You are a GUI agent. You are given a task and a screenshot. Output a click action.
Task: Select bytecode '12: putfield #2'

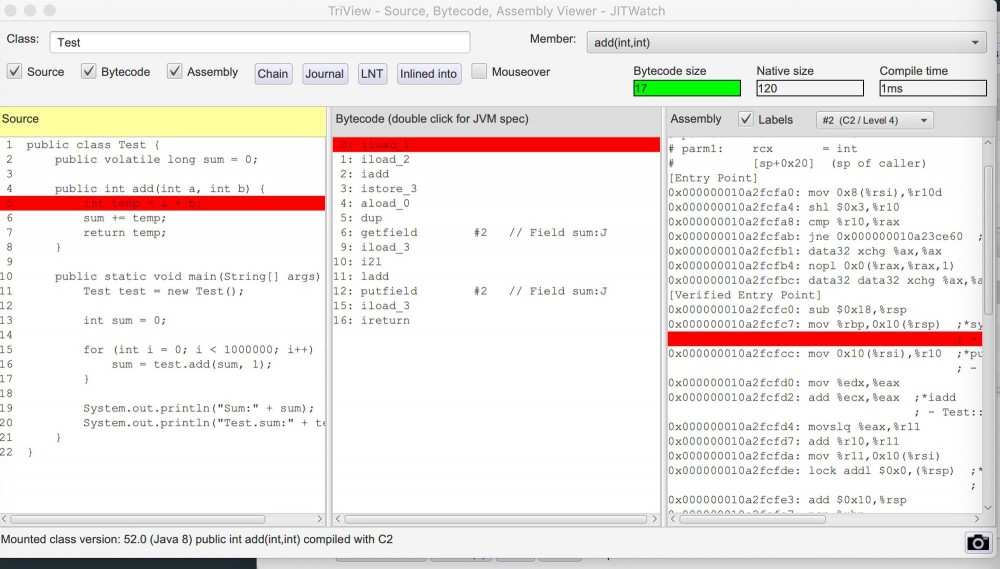[x=471, y=292]
